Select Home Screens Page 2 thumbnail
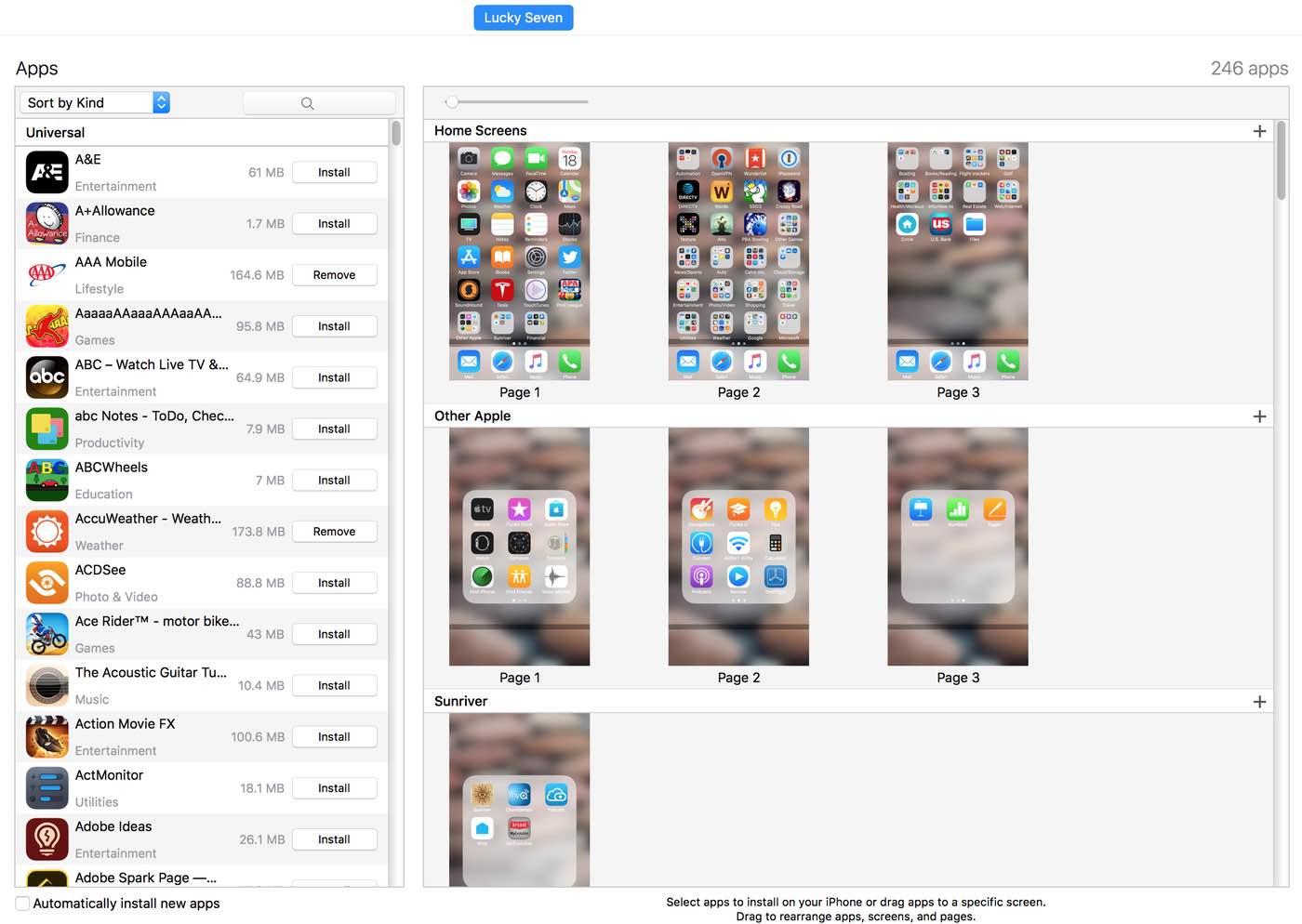 pyautogui.click(x=738, y=261)
